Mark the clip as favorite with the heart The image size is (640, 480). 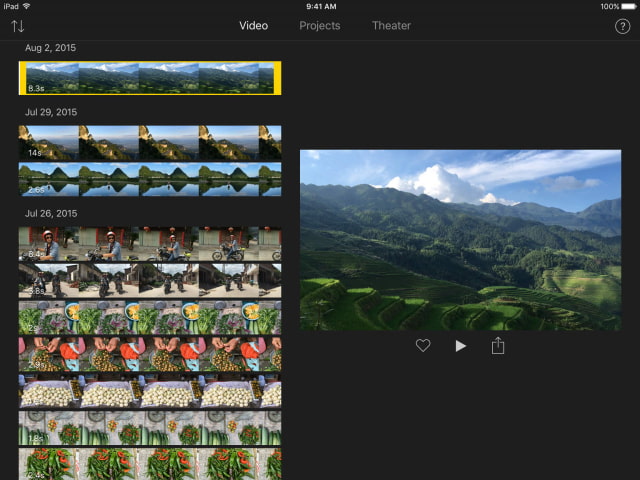click(x=423, y=346)
